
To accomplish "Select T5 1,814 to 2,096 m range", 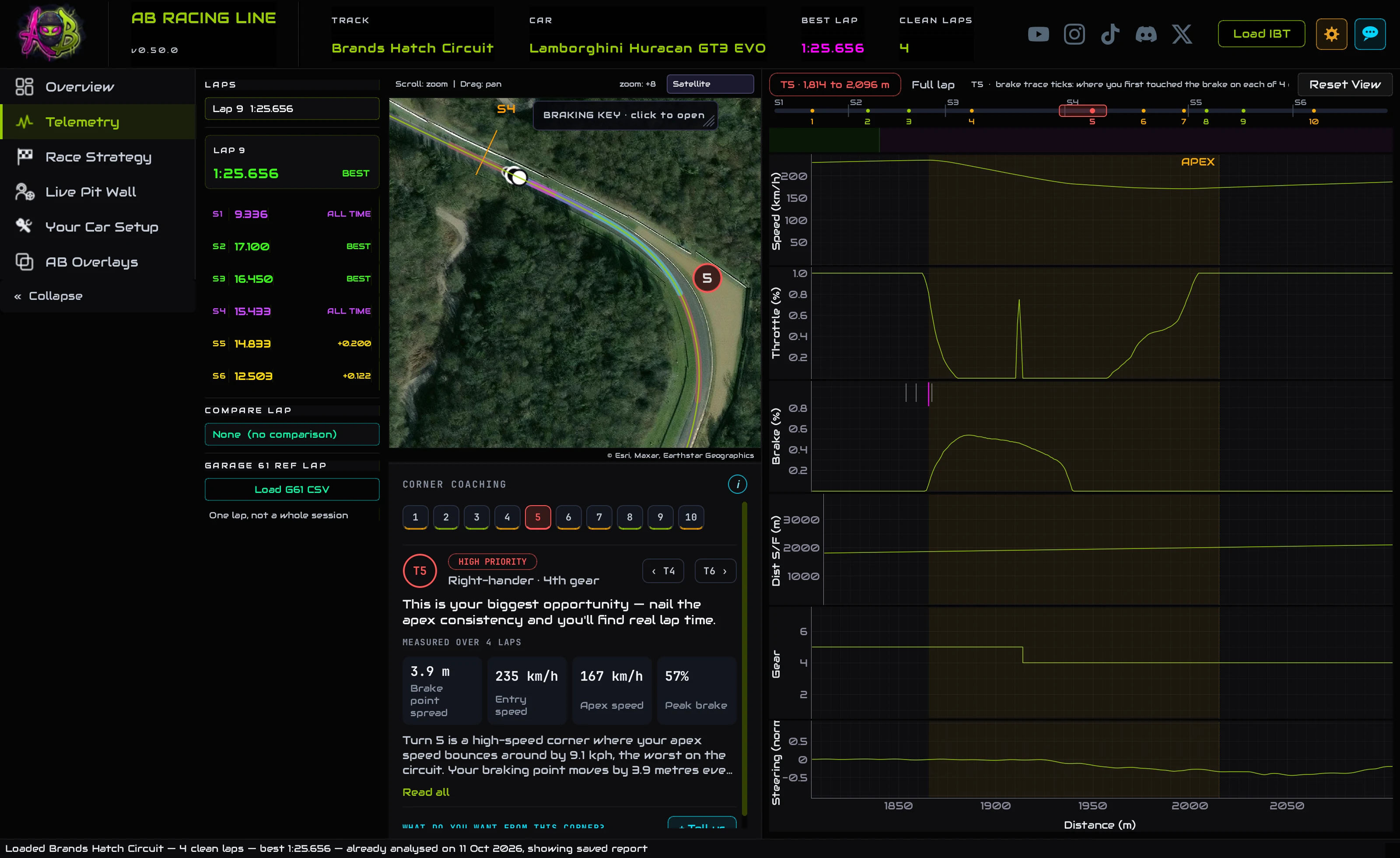I will pos(834,84).
